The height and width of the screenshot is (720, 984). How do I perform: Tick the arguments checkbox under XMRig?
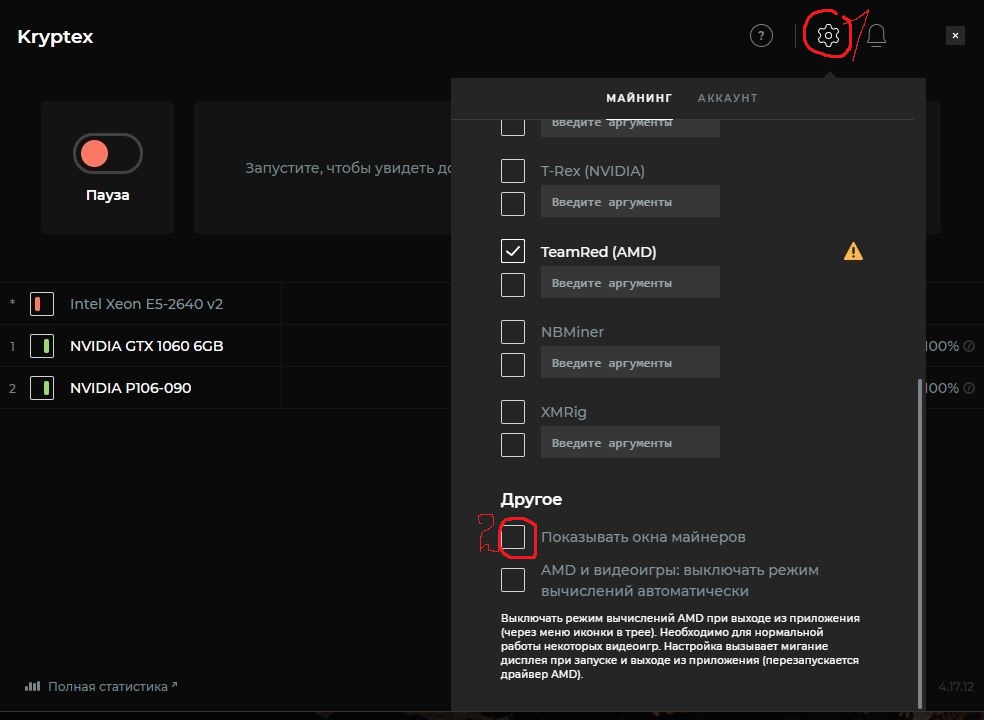513,444
